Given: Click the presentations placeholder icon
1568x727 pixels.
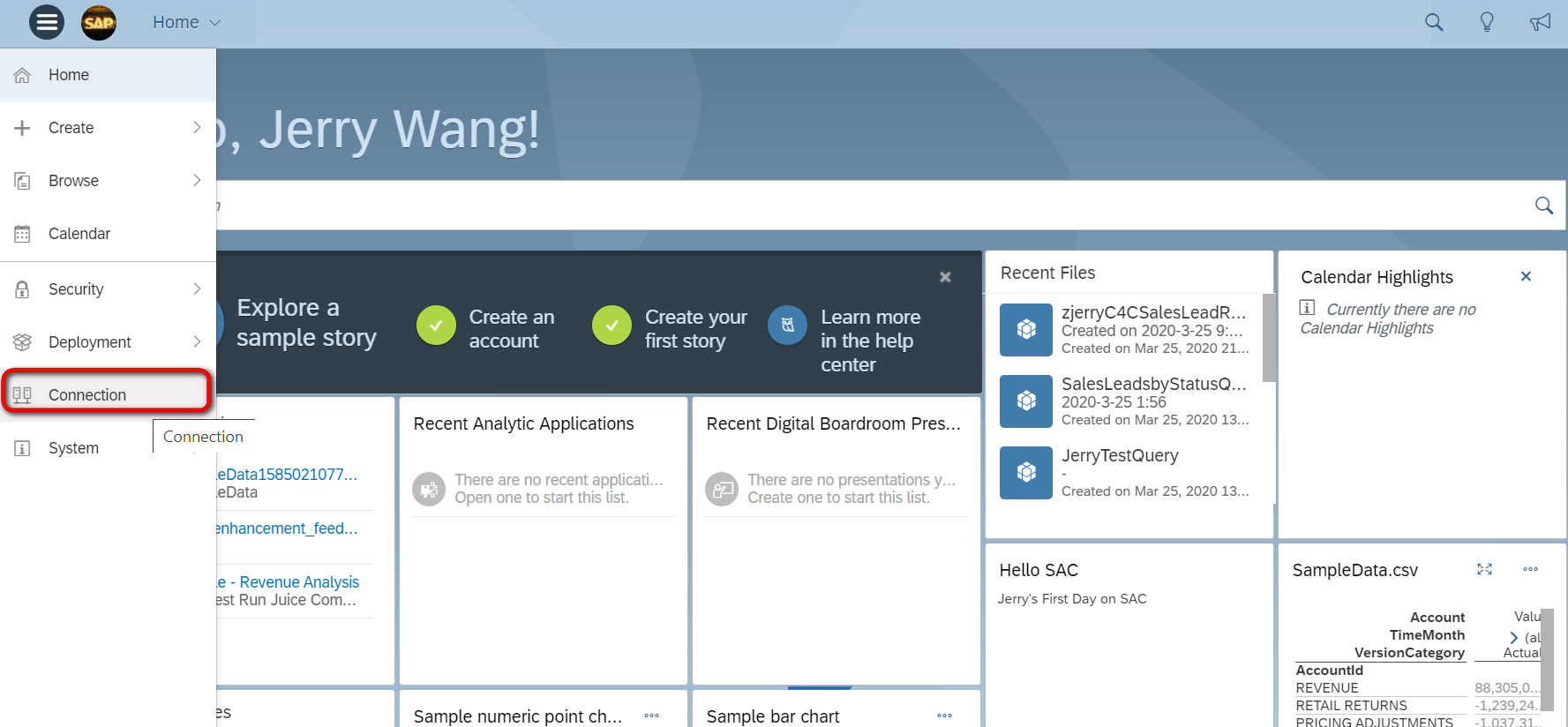Looking at the screenshot, I should click(722, 489).
